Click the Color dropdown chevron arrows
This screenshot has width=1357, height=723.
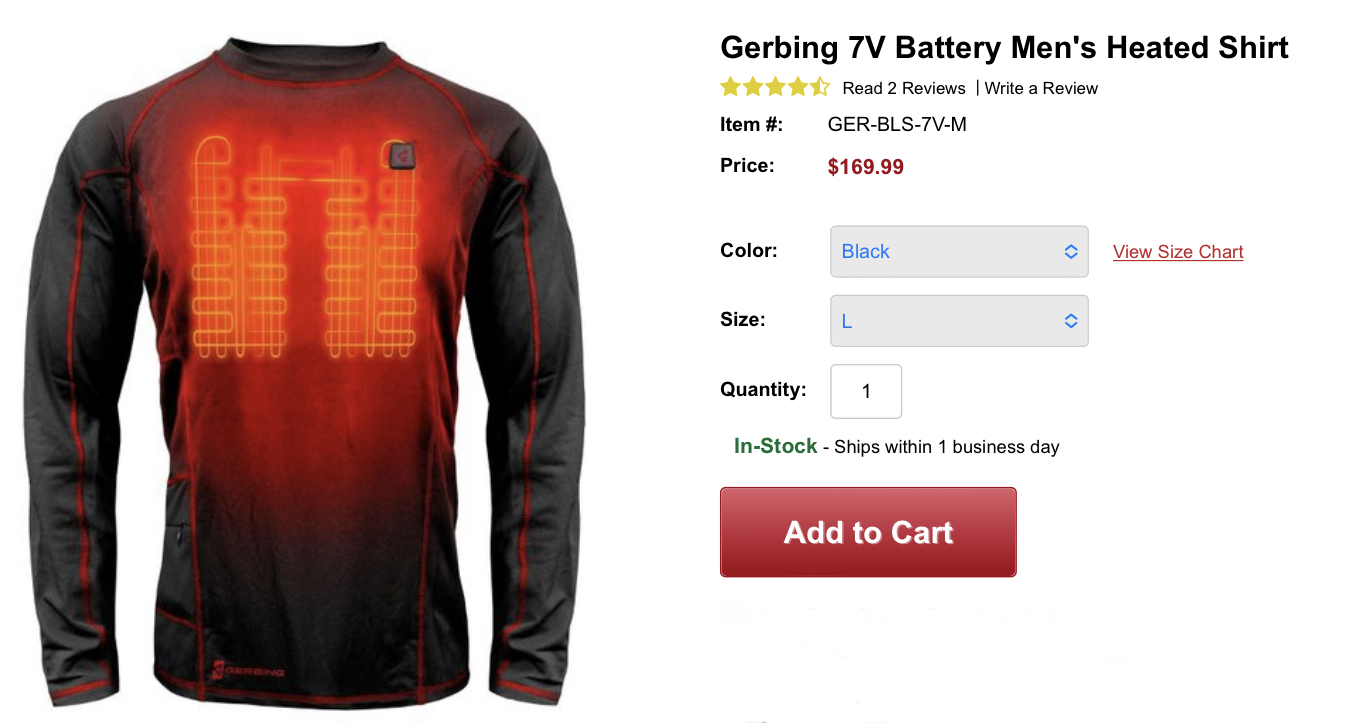coord(1070,252)
